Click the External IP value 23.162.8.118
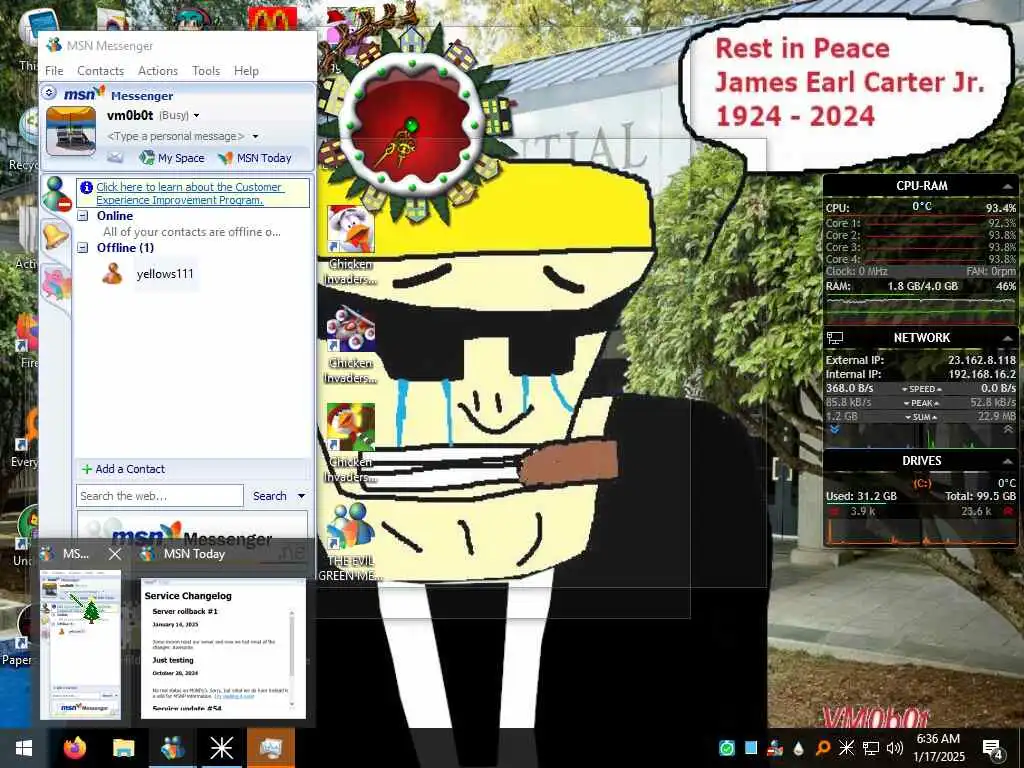 point(982,360)
